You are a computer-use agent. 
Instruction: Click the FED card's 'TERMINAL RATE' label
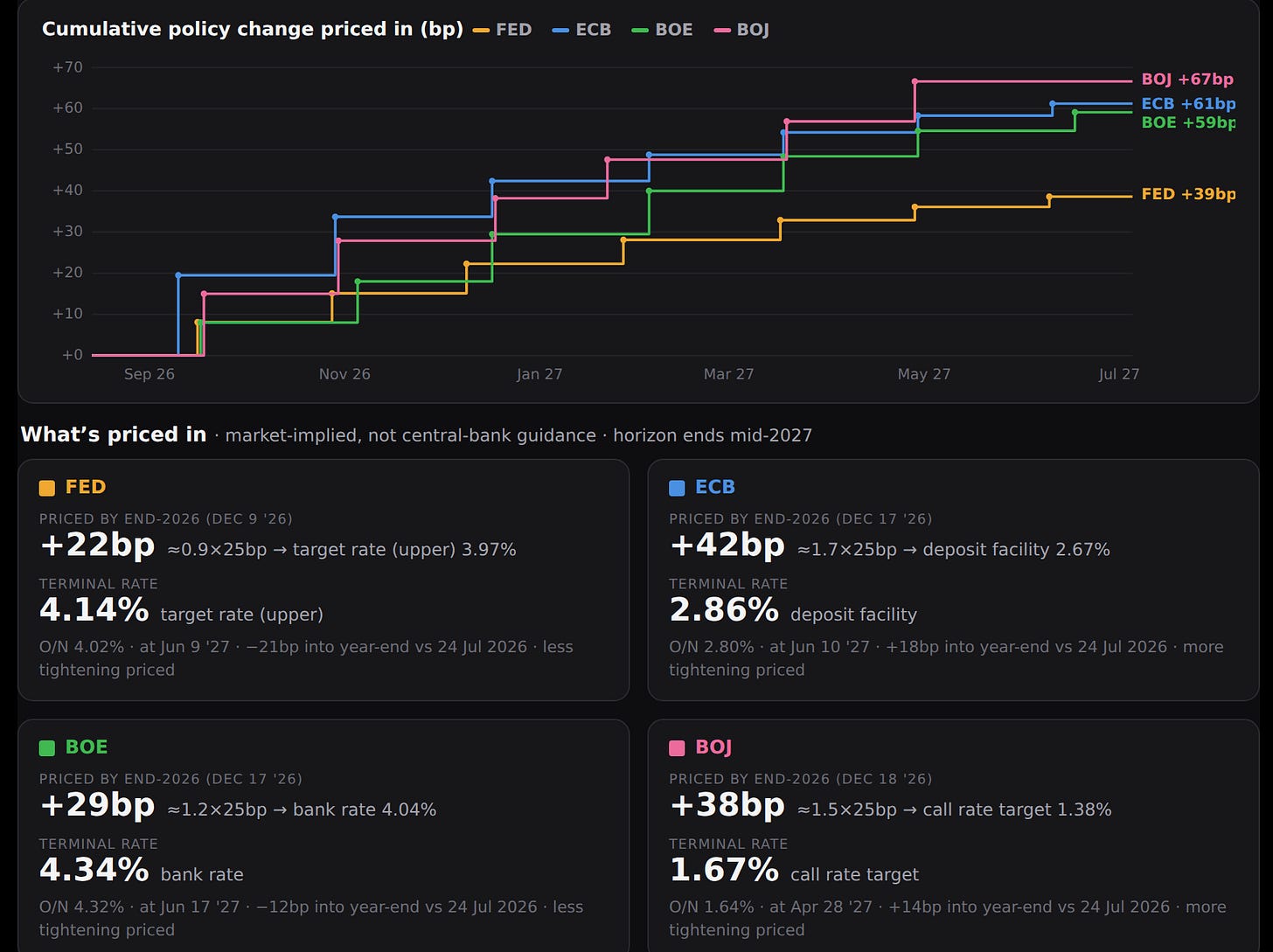[x=99, y=584]
